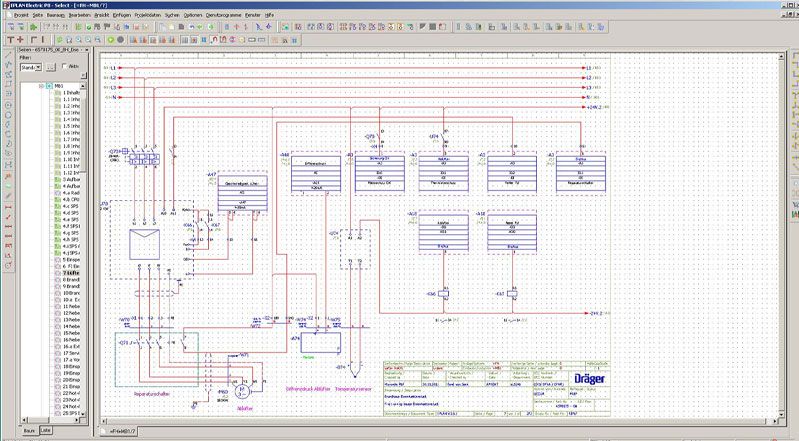Enable the Aktiv filter checkbox

(x=65, y=66)
